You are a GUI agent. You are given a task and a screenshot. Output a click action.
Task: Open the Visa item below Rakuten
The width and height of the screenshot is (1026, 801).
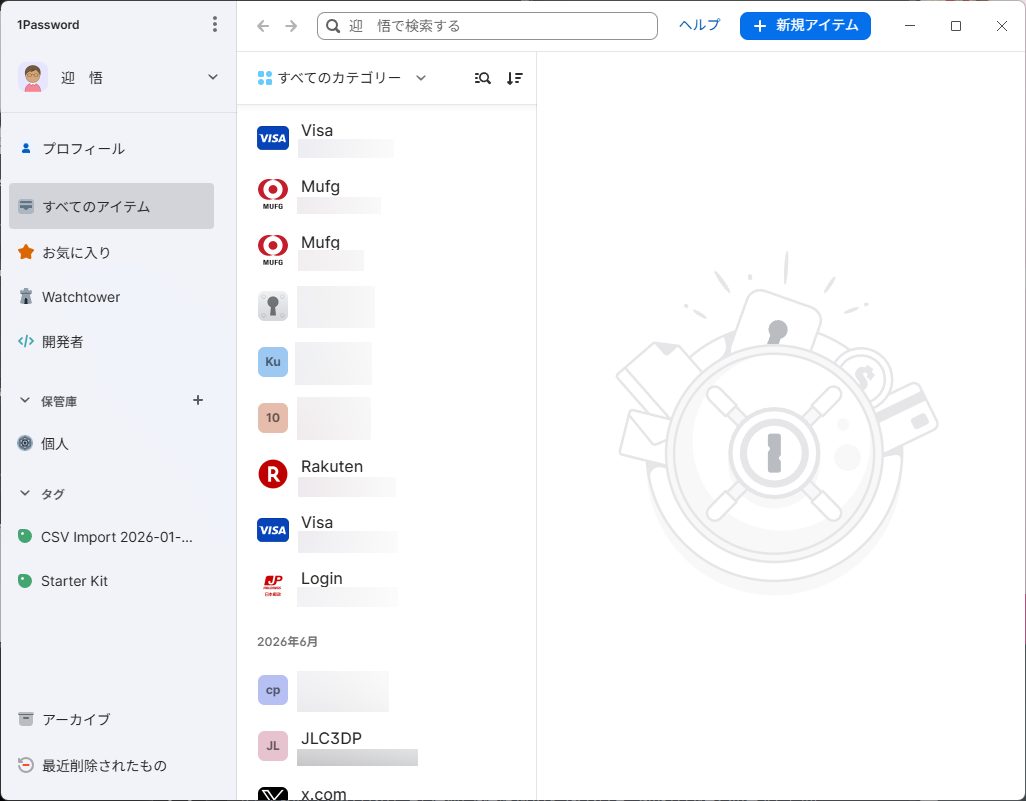click(x=386, y=530)
